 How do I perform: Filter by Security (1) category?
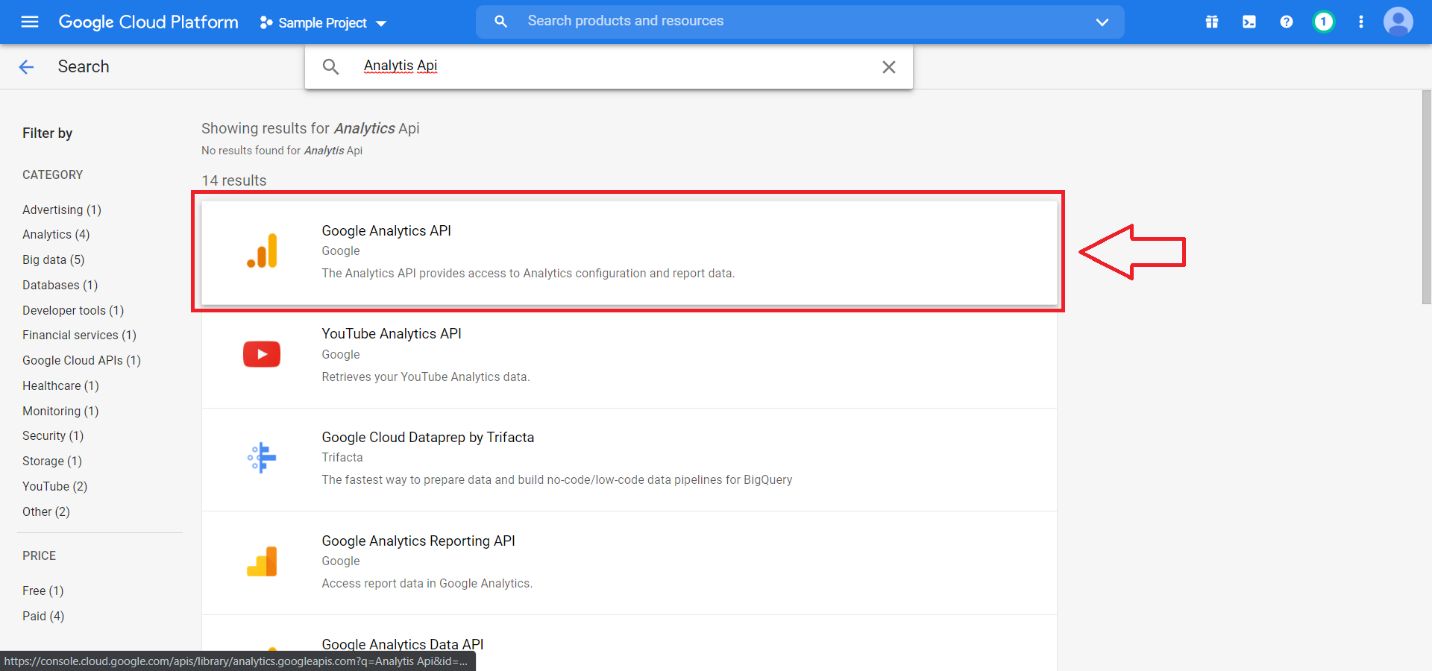[x=53, y=436]
